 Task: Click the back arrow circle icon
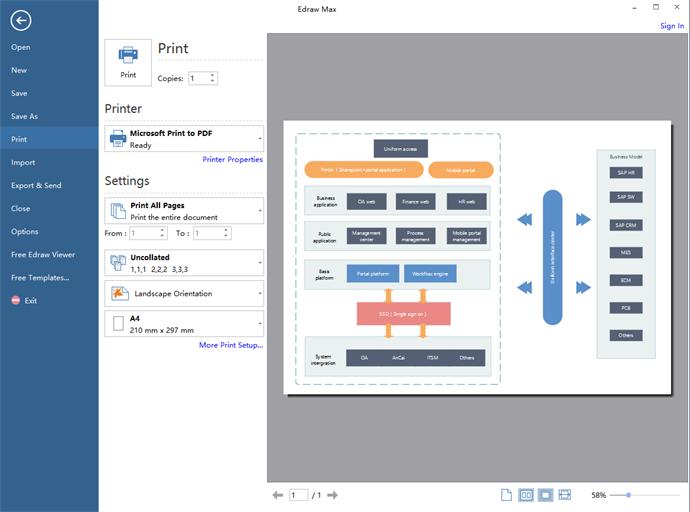click(21, 20)
